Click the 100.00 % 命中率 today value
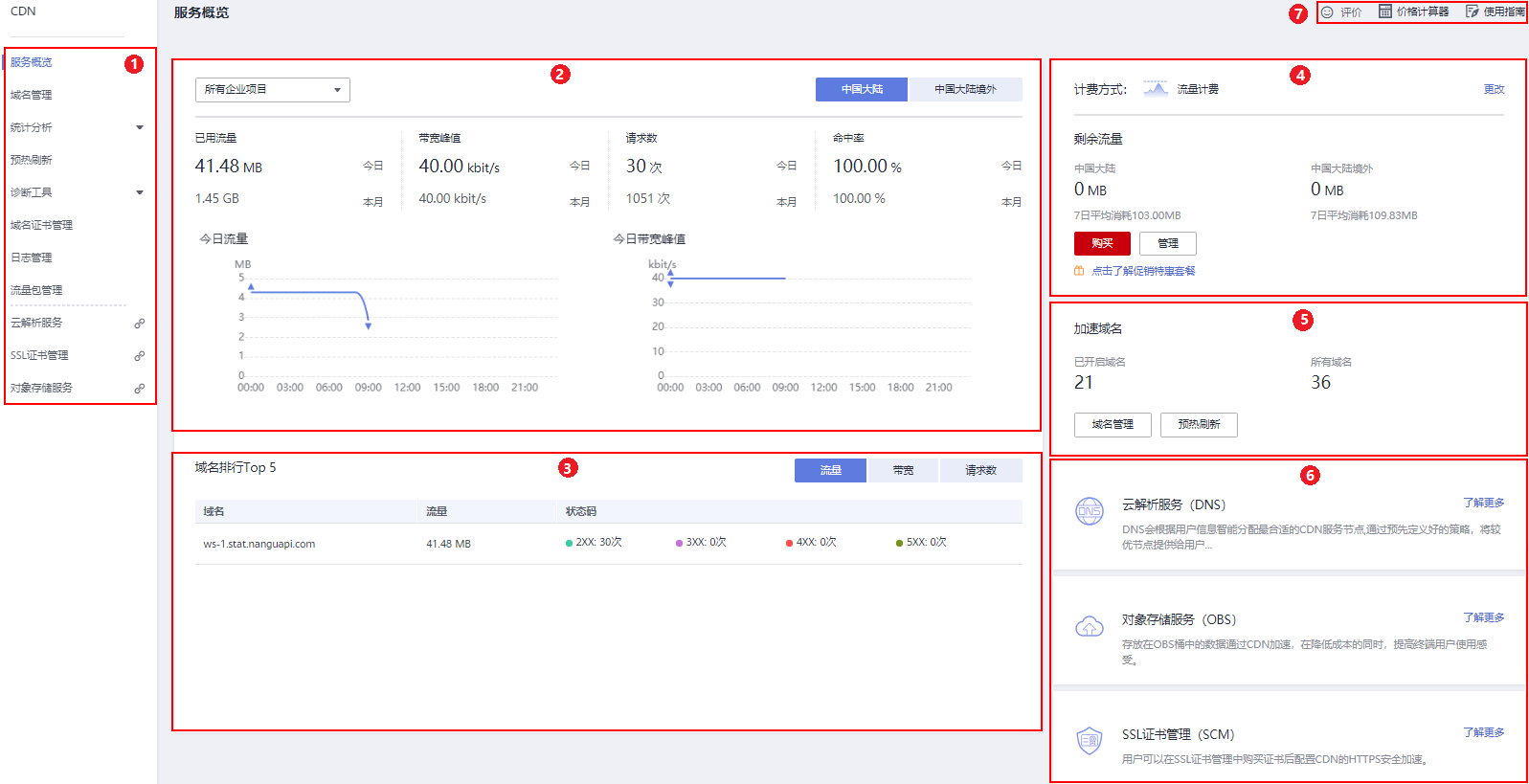1529x784 pixels. 867,167
